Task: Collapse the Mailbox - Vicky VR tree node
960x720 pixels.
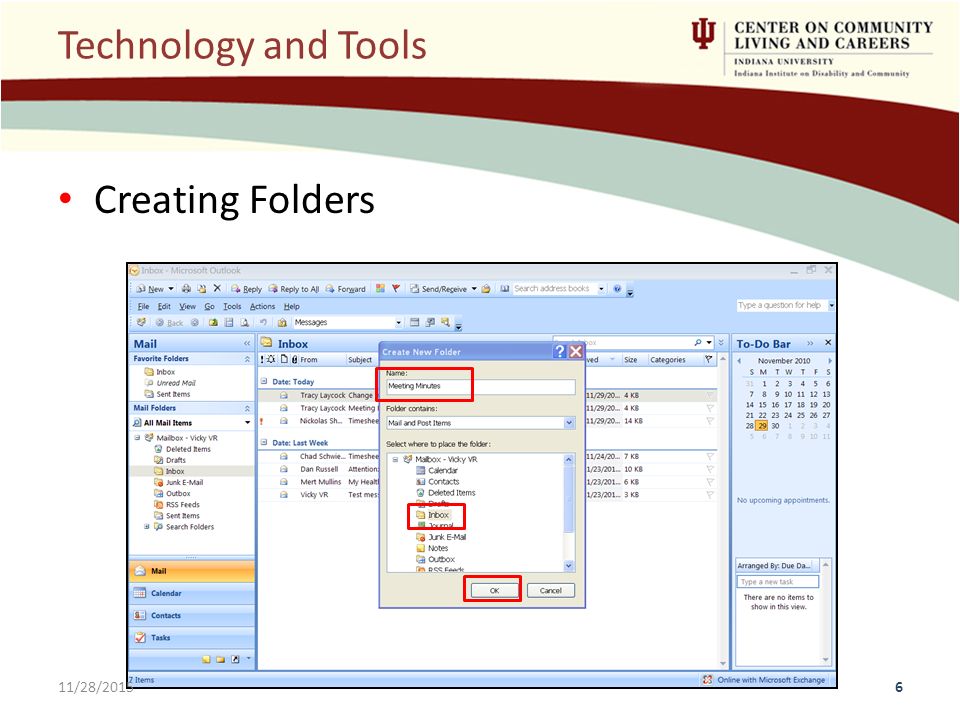Action: [137, 438]
